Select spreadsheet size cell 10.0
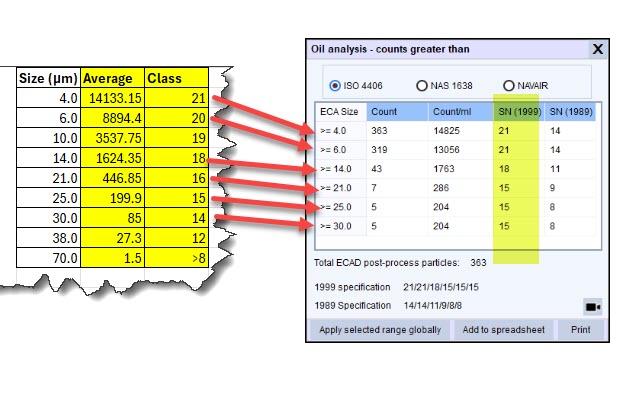This screenshot has height=398, width=643. pos(48,138)
